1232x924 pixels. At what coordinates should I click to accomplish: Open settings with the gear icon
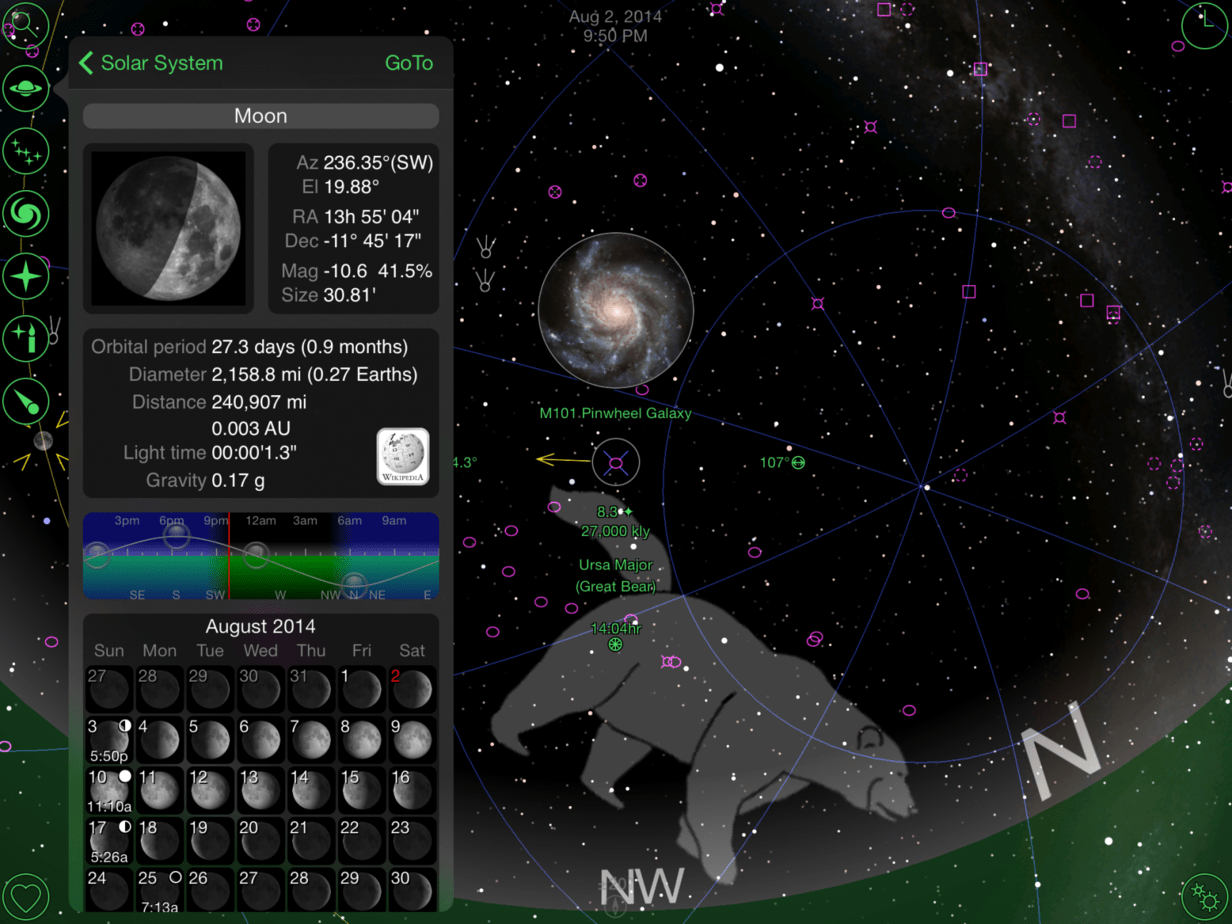[x=1205, y=897]
